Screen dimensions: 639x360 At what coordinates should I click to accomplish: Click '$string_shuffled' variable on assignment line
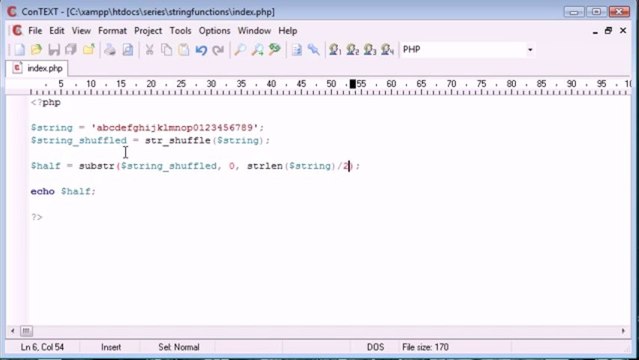(79, 141)
